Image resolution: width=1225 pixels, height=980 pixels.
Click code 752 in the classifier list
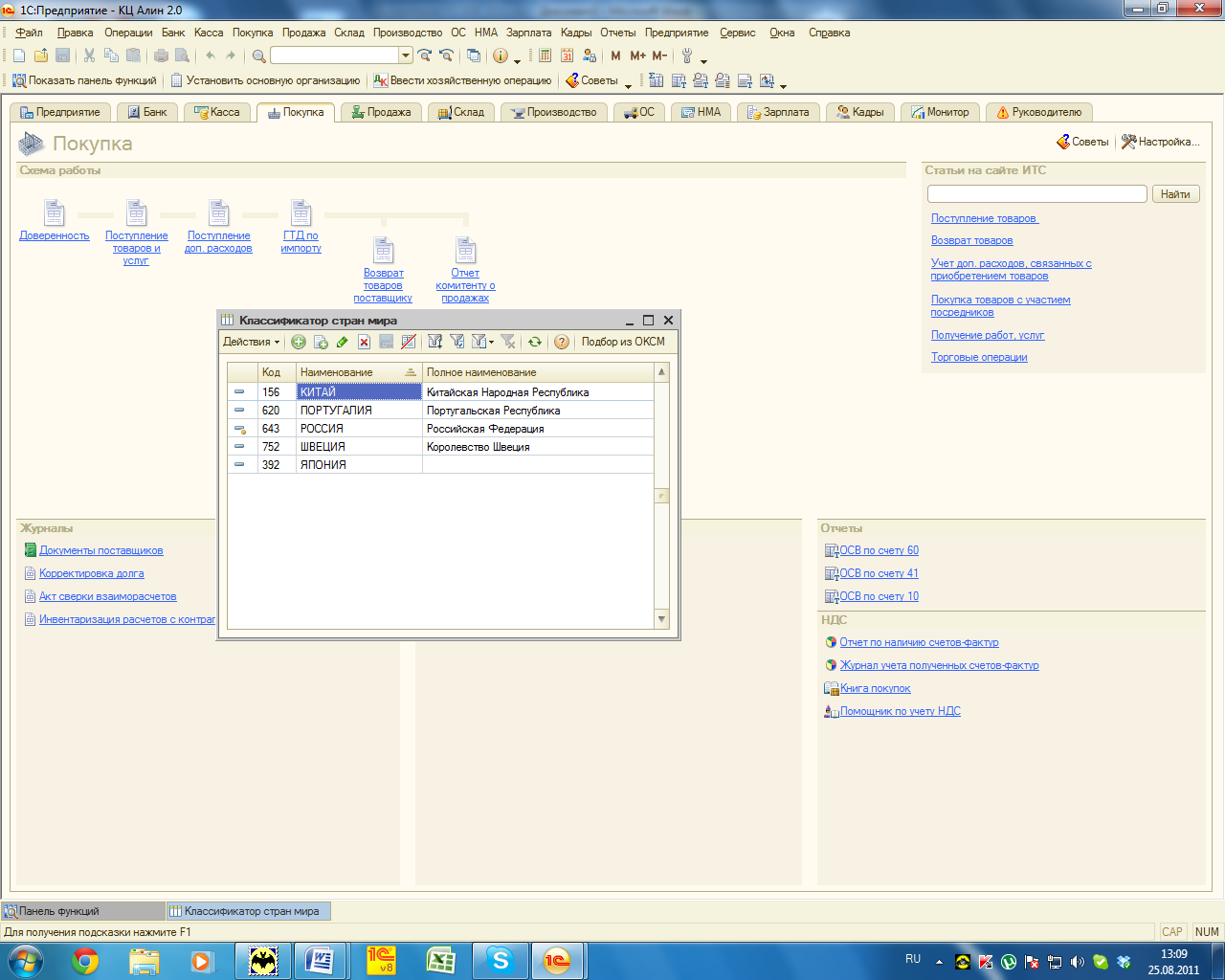(x=277, y=447)
